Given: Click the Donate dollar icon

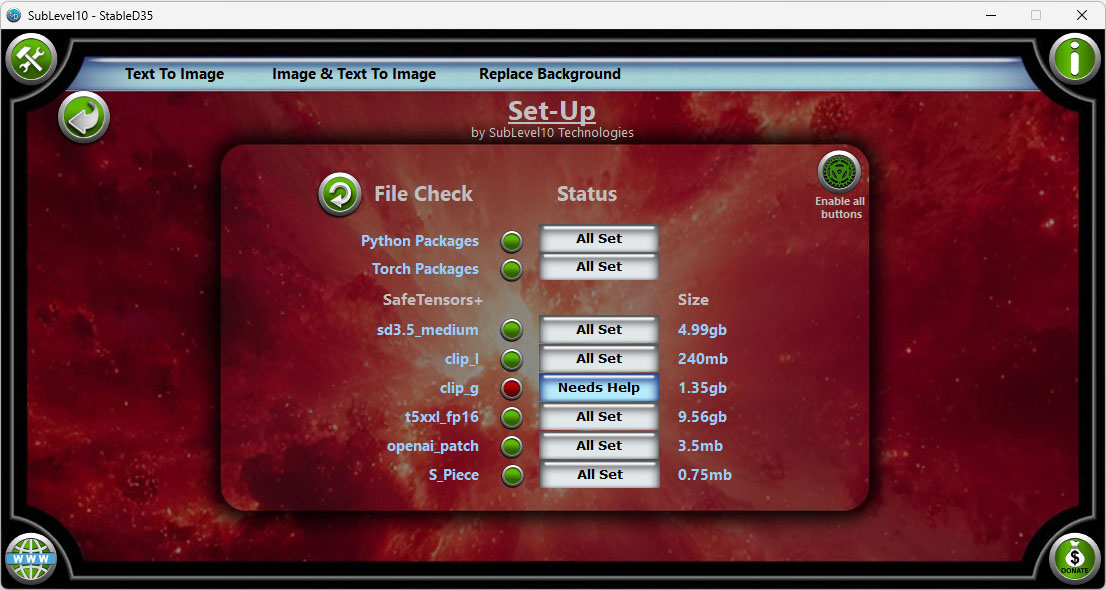Looking at the screenshot, I should coord(1075,559).
